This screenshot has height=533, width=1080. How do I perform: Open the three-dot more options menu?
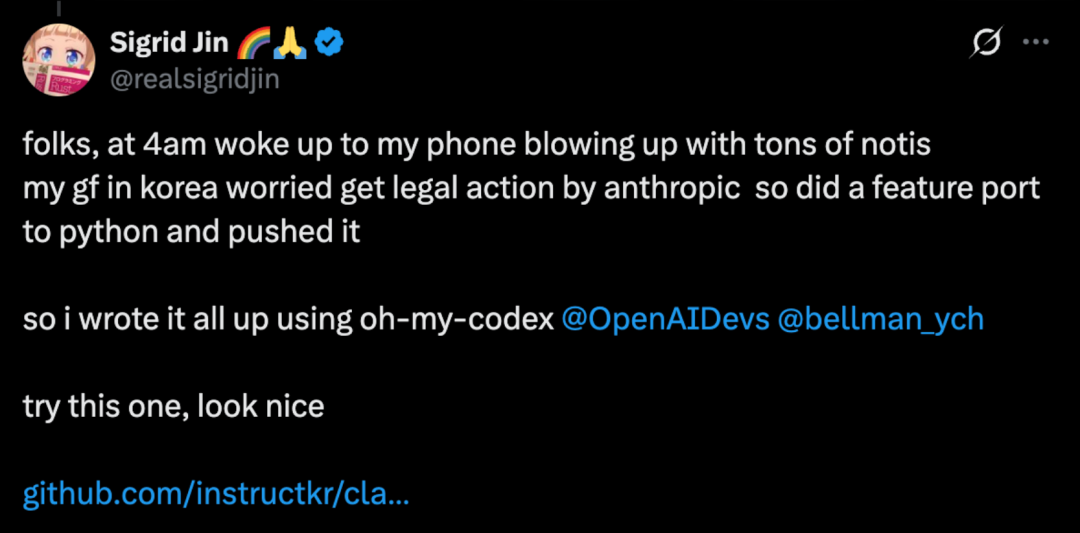tap(1035, 42)
